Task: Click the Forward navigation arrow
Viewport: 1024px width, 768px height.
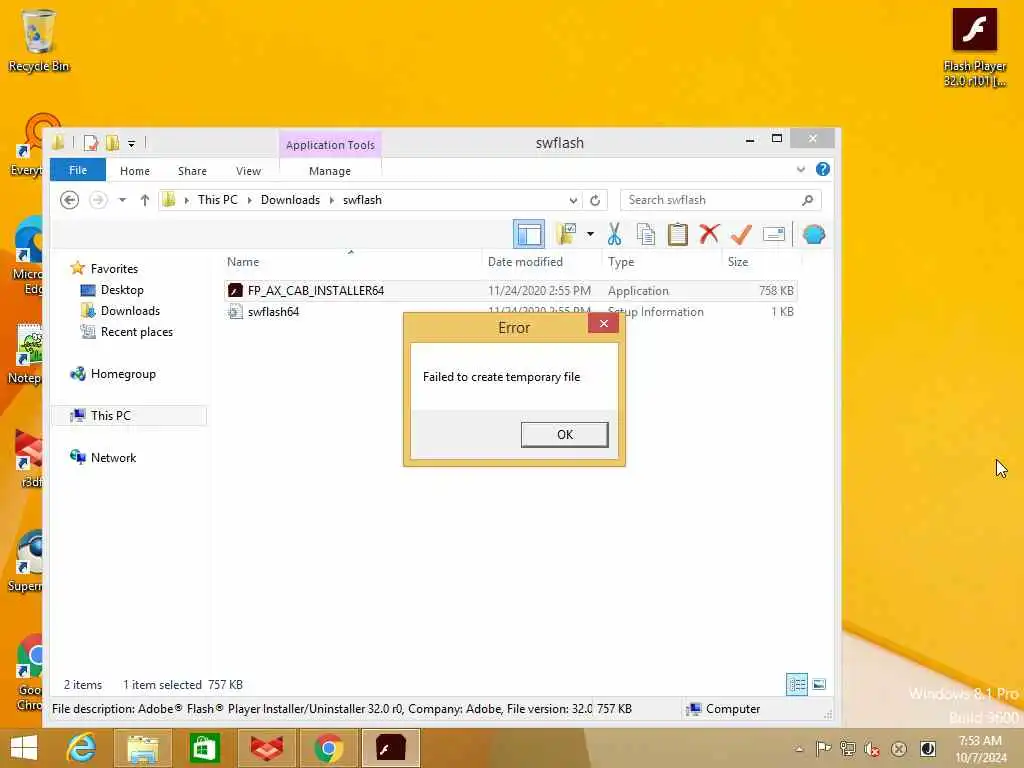Action: pos(98,200)
